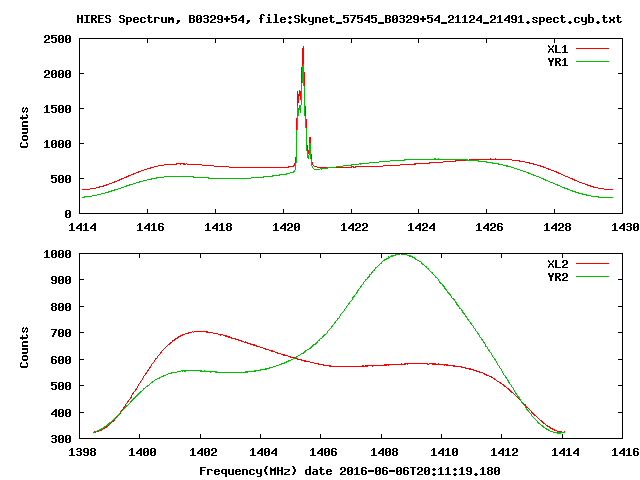Click the 1398 x-axis tick label
This screenshot has height=480, width=640.
[82, 452]
